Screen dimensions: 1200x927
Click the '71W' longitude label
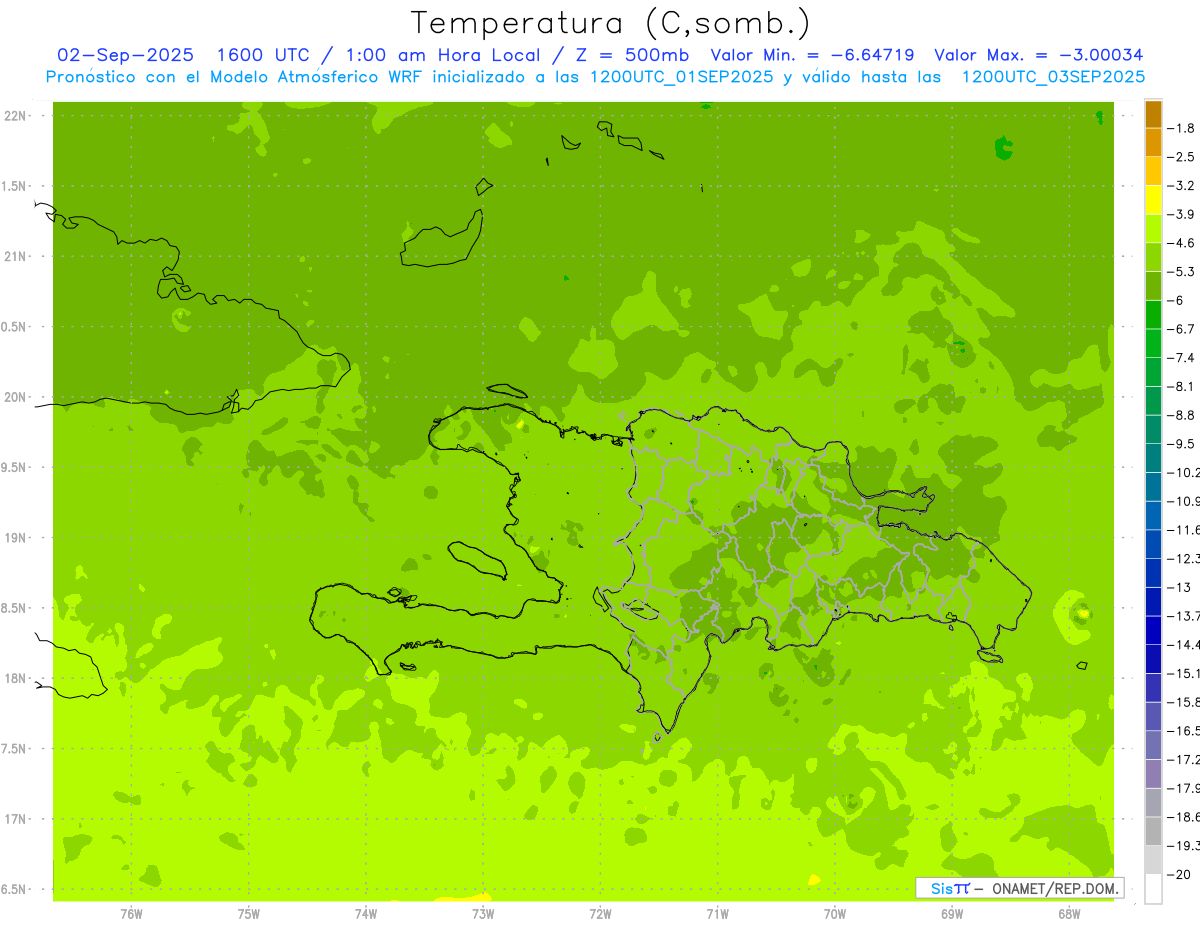click(717, 914)
